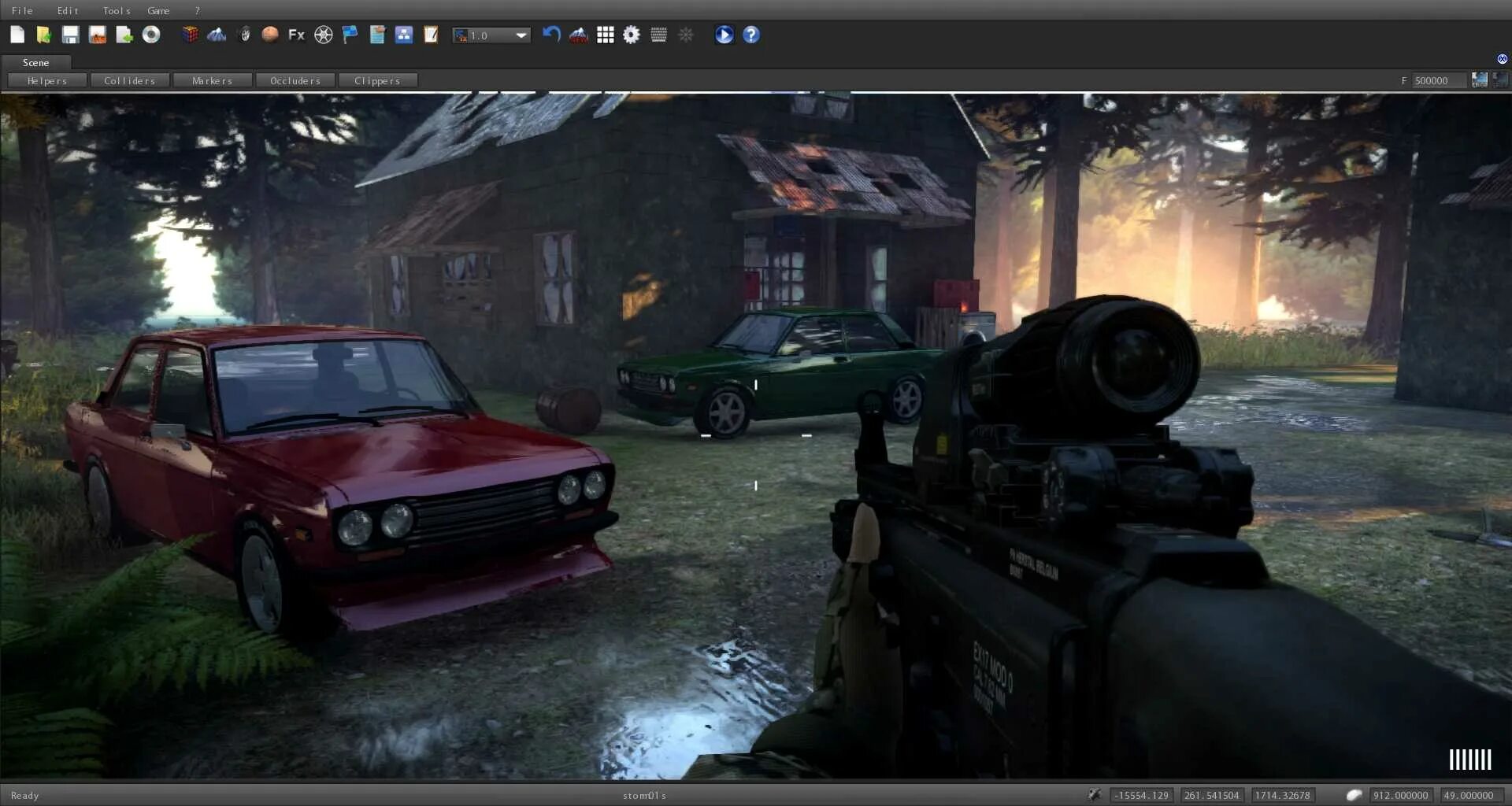1512x806 pixels.
Task: Open the File menu
Action: (23, 10)
